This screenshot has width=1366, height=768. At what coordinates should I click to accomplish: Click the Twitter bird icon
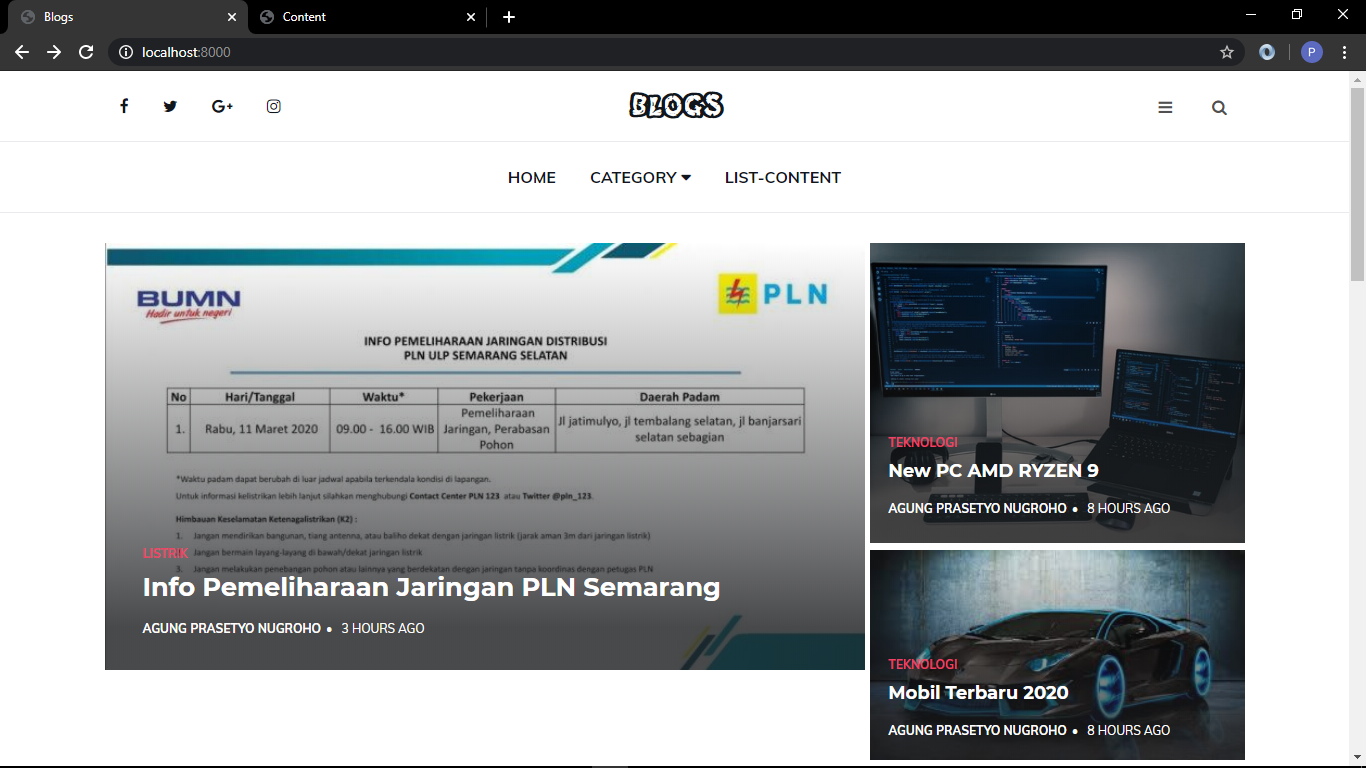coord(170,106)
